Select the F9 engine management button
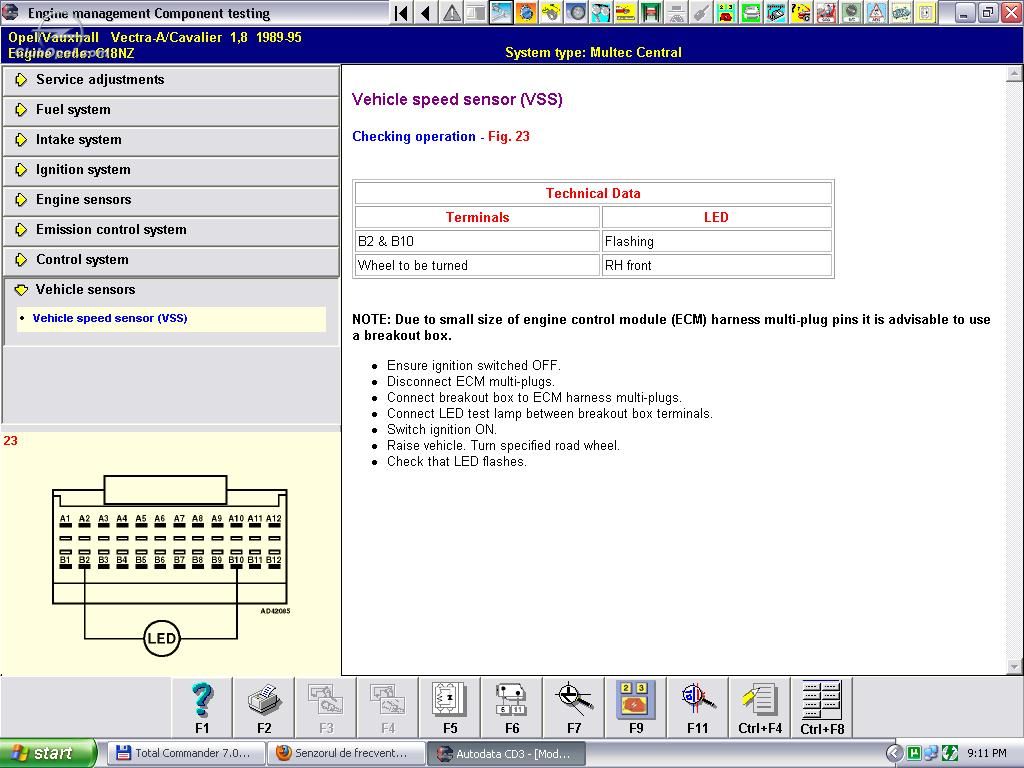Screen dimensions: 1024x768 (636, 707)
